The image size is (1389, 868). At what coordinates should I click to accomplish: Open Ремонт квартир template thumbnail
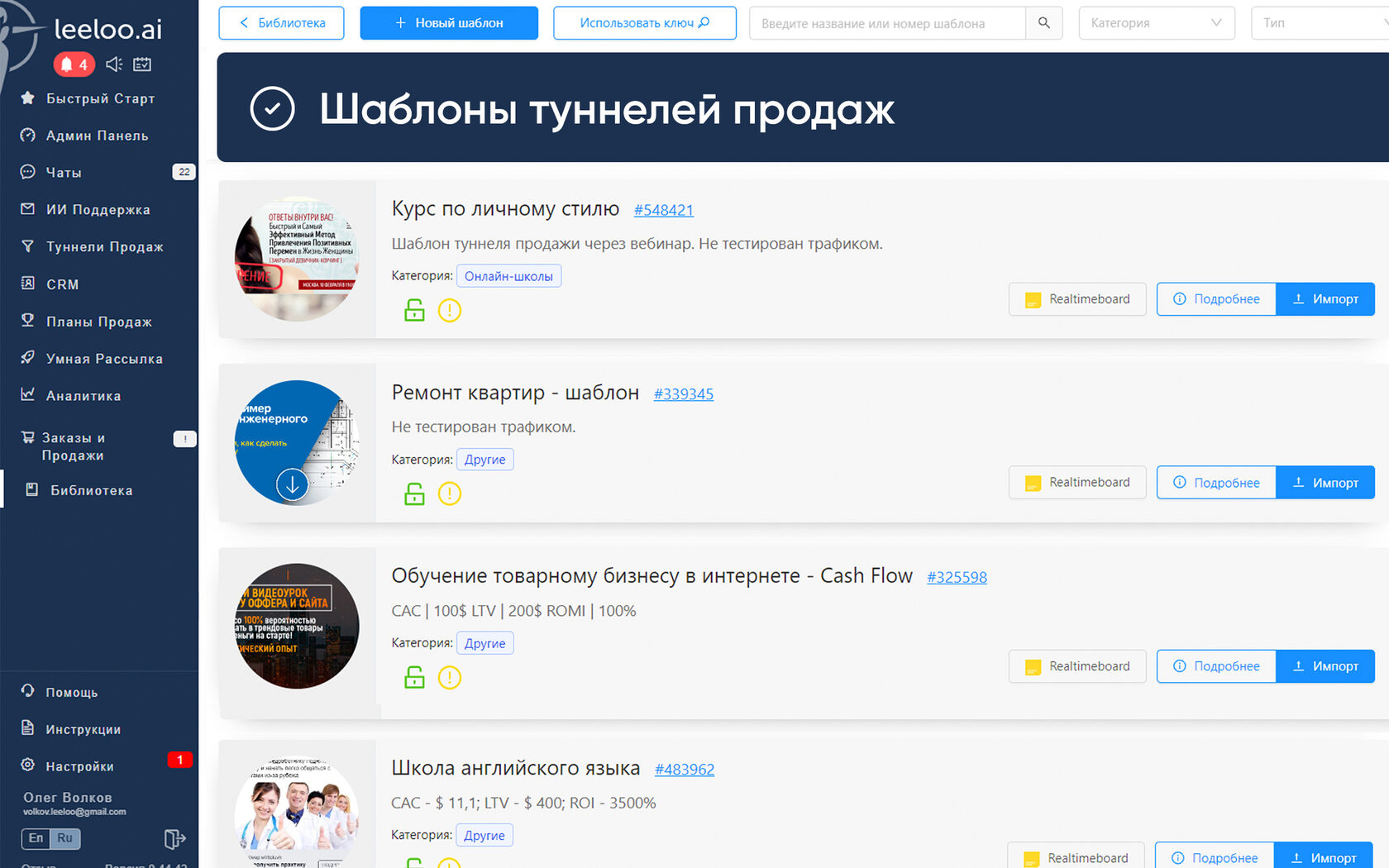[x=297, y=442]
